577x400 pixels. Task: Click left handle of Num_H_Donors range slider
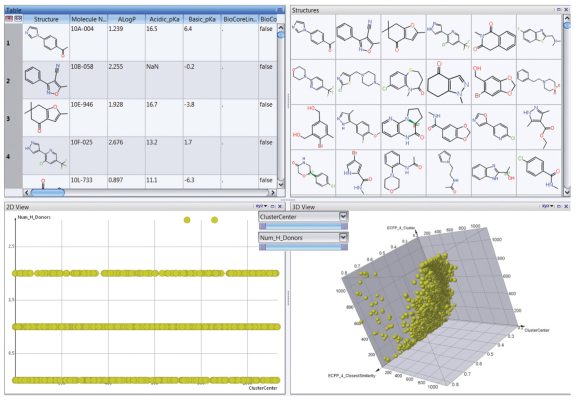click(262, 247)
